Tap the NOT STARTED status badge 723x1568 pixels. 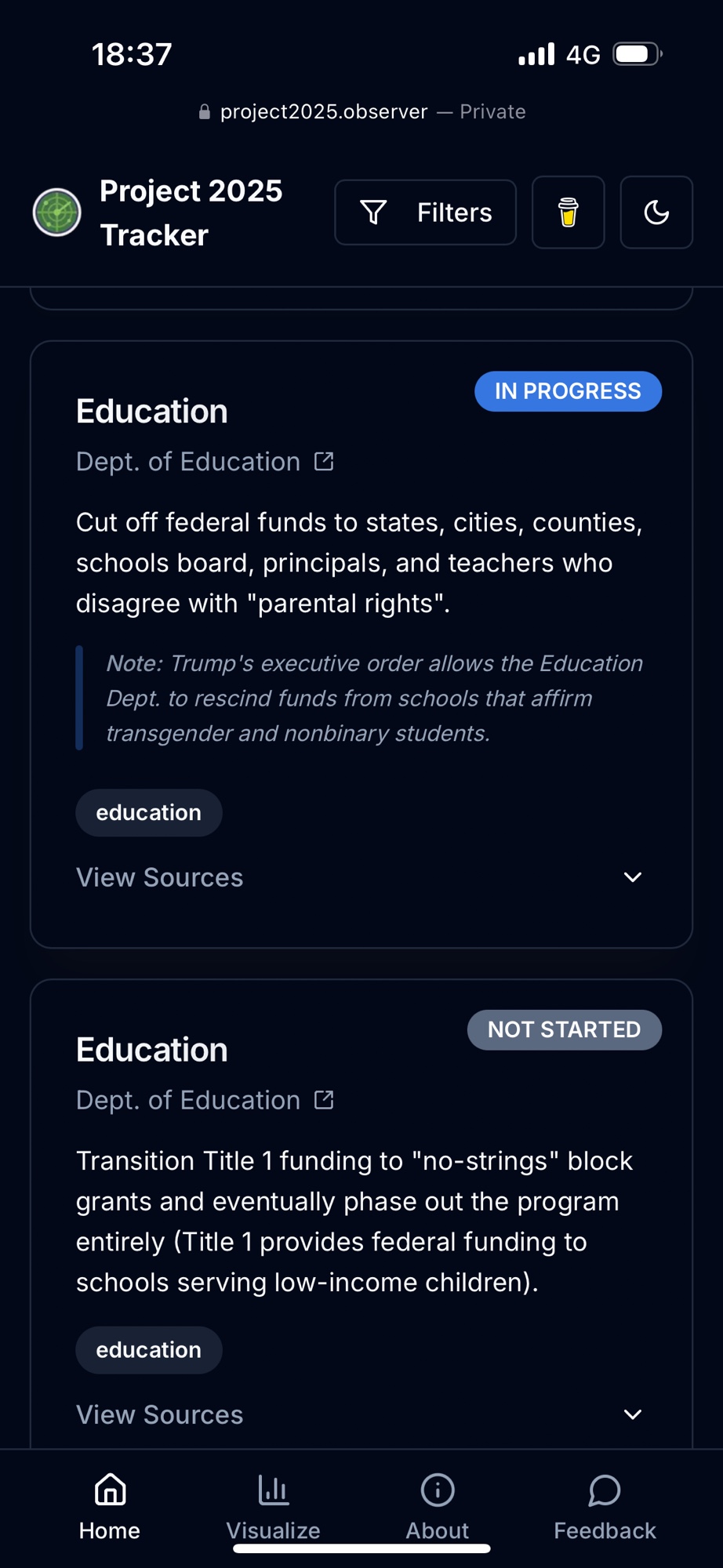pyautogui.click(x=564, y=1029)
